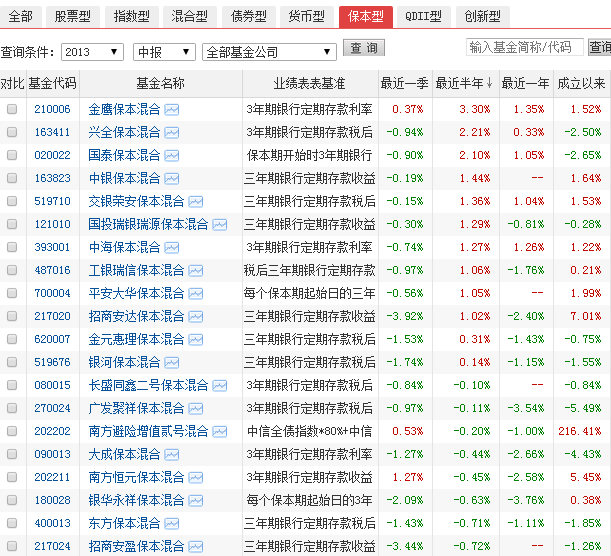
Task: Open chart icon next to 招商安达保本混合
Action: pos(196,317)
